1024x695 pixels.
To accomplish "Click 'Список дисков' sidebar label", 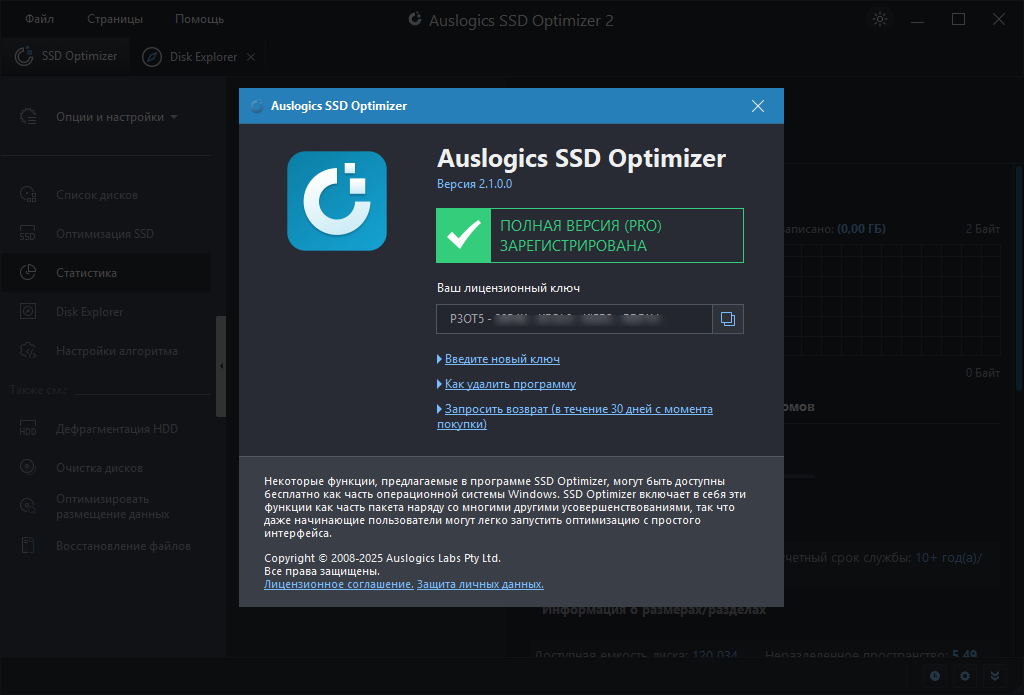I will (97, 195).
